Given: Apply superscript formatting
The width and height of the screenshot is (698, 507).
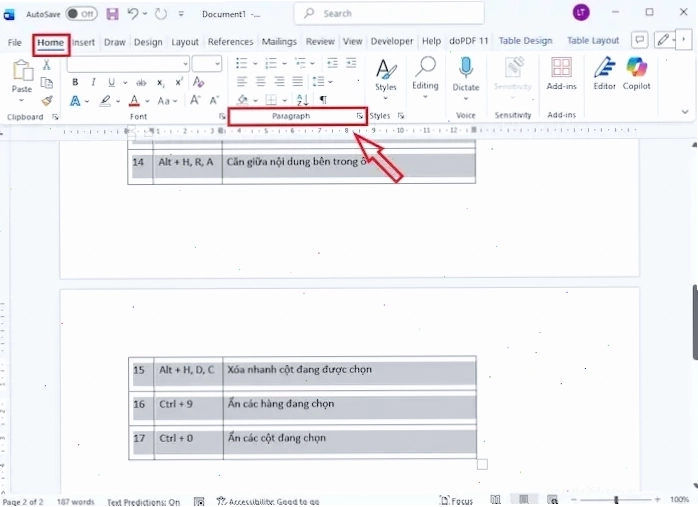Looking at the screenshot, I should pos(179,82).
